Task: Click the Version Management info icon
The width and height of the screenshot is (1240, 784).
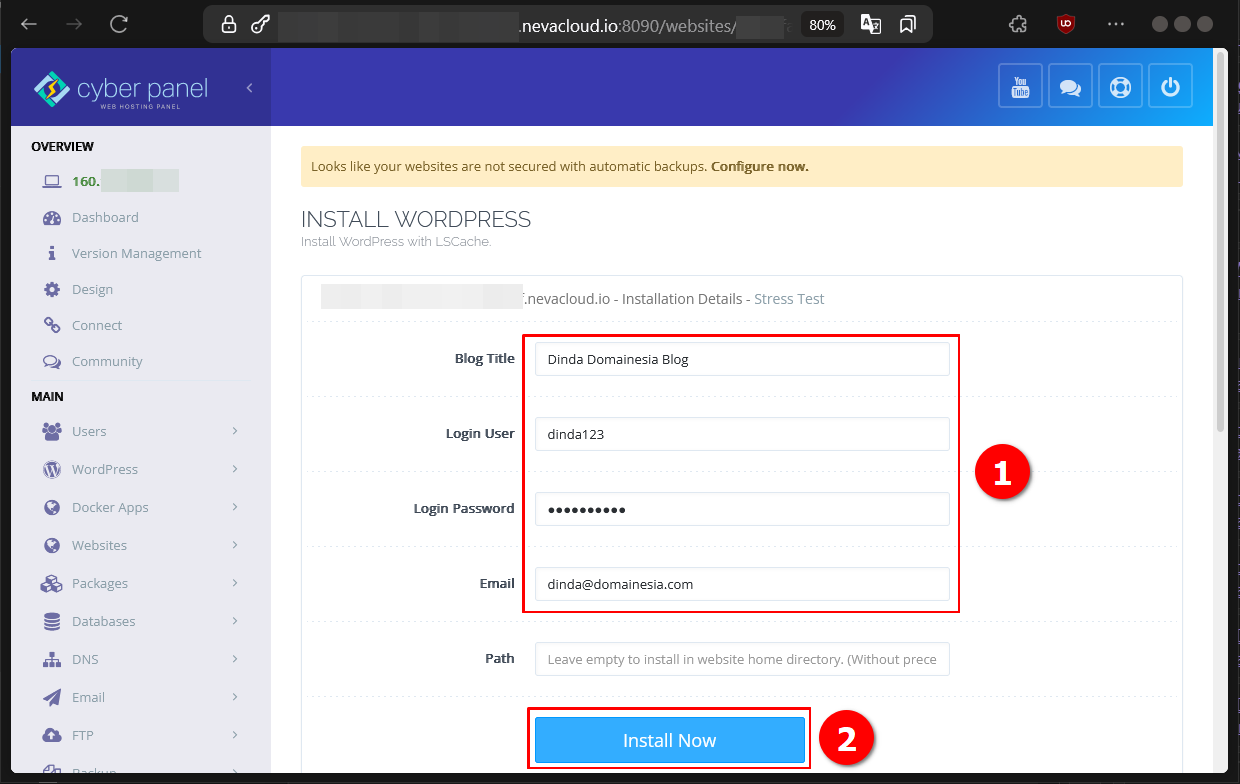Action: coord(52,253)
